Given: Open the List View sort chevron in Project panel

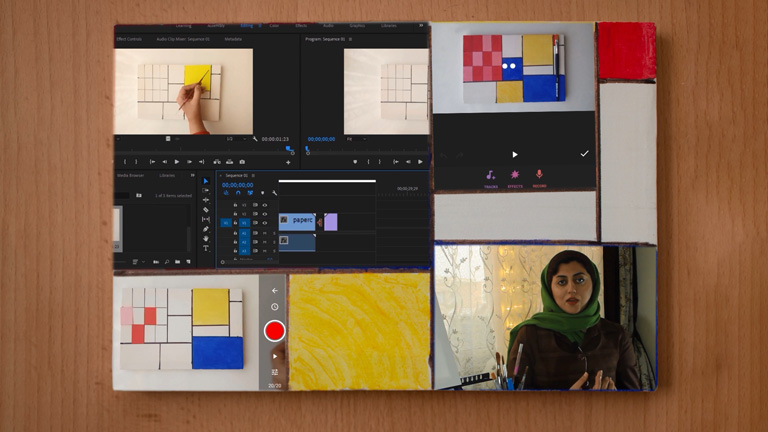Looking at the screenshot, I should click(143, 262).
